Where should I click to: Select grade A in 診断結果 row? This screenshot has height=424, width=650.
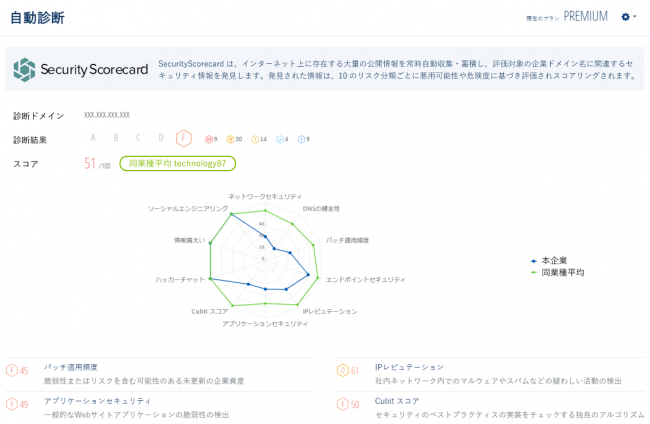click(x=93, y=138)
